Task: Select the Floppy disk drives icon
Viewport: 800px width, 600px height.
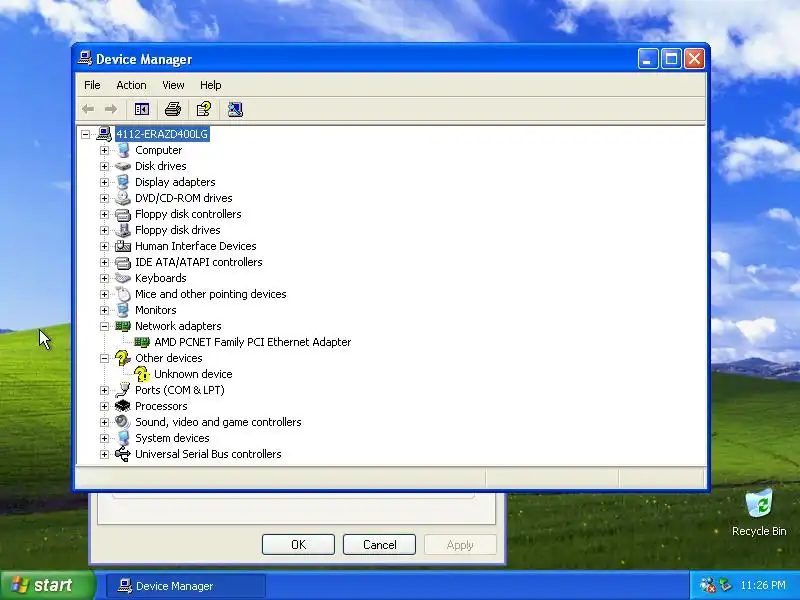Action: (123, 230)
